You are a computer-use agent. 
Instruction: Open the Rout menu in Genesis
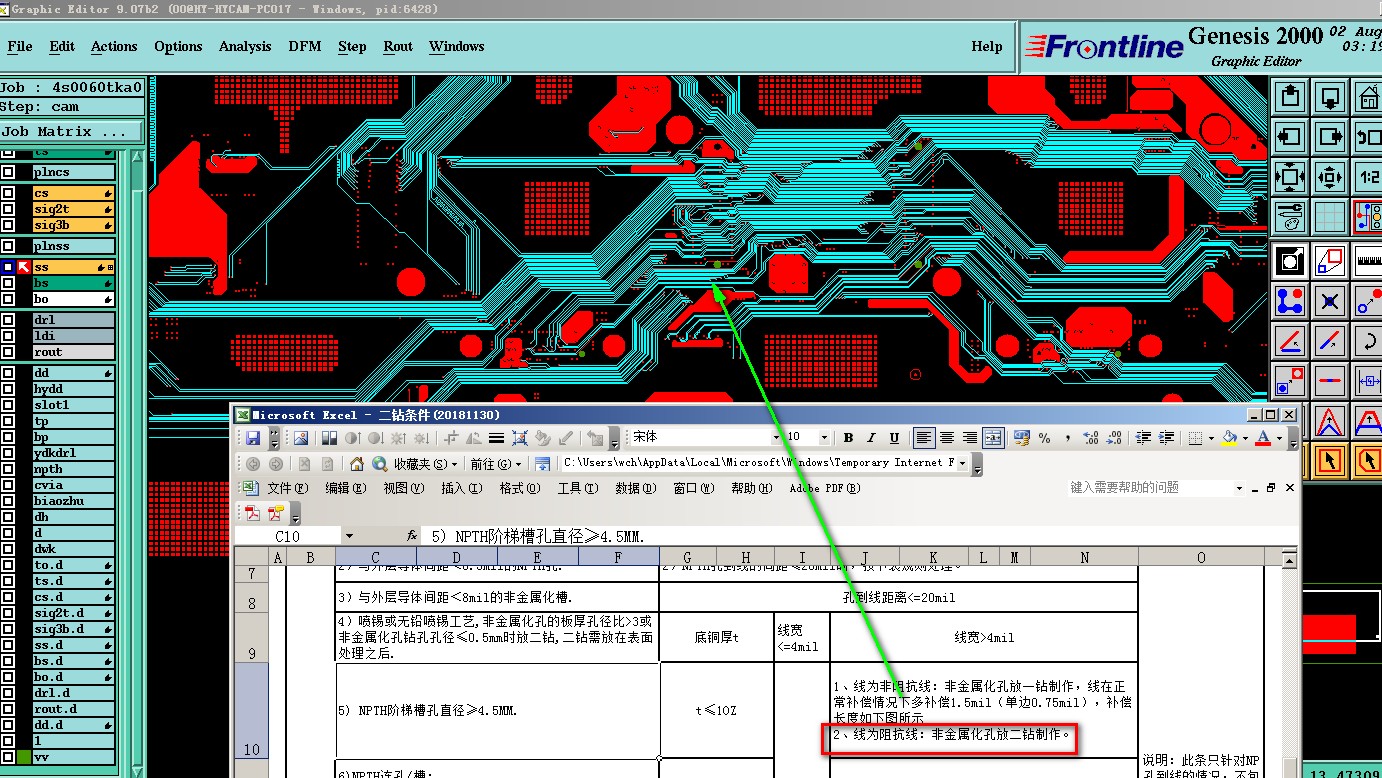click(x=398, y=46)
